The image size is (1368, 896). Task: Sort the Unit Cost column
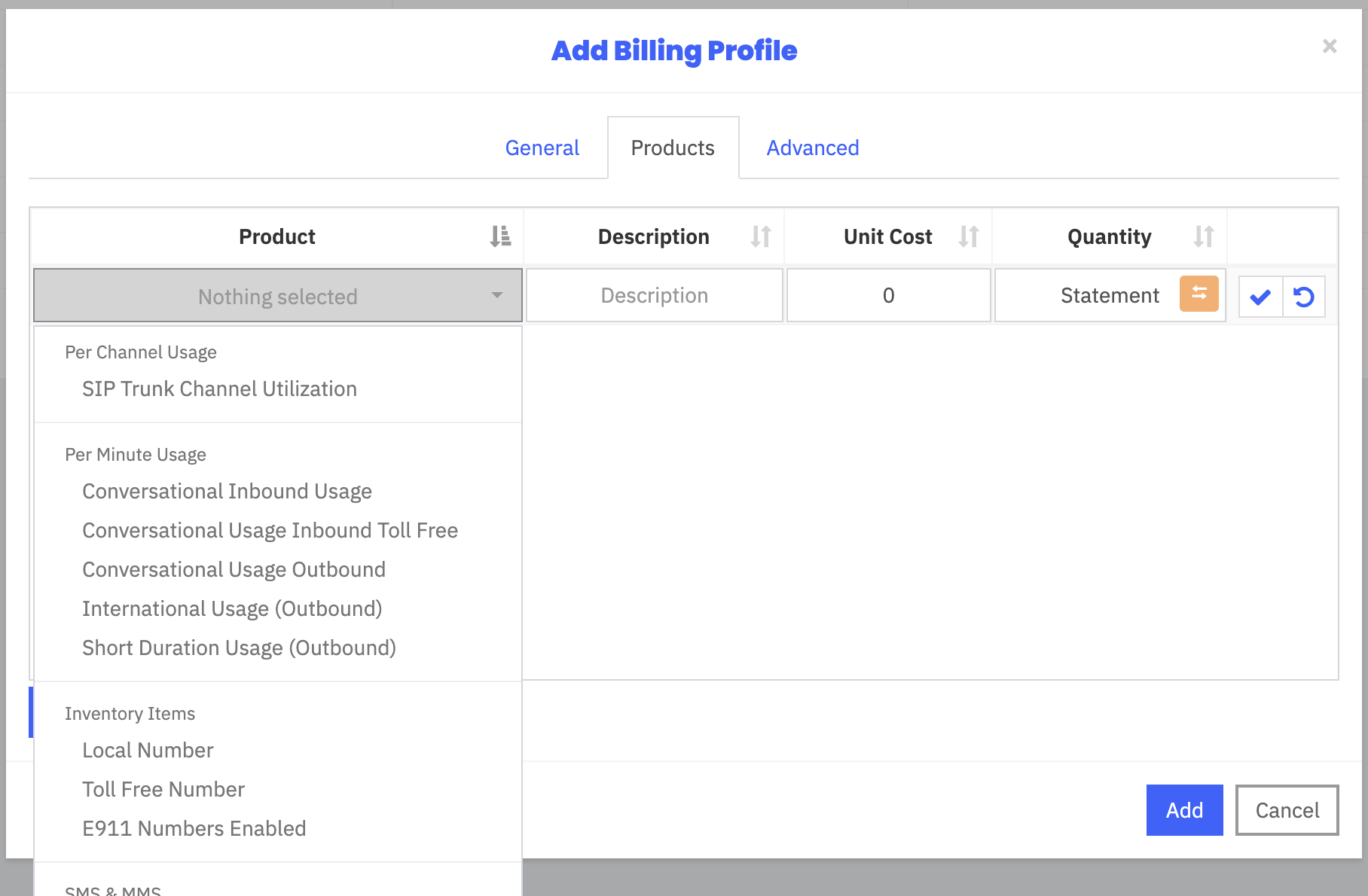(x=969, y=236)
